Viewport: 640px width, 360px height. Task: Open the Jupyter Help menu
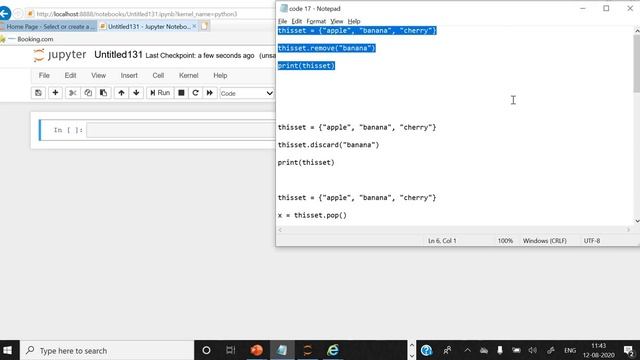point(220,76)
